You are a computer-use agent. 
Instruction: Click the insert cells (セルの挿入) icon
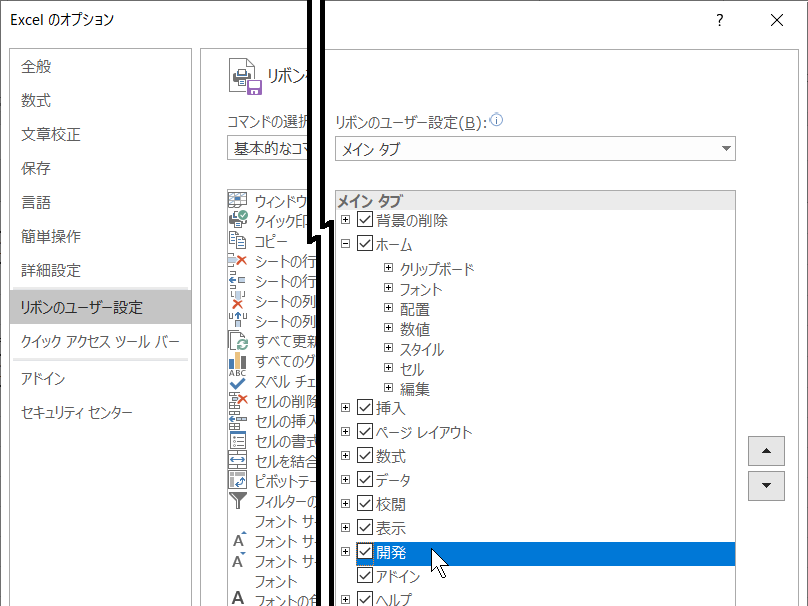pyautogui.click(x=238, y=420)
